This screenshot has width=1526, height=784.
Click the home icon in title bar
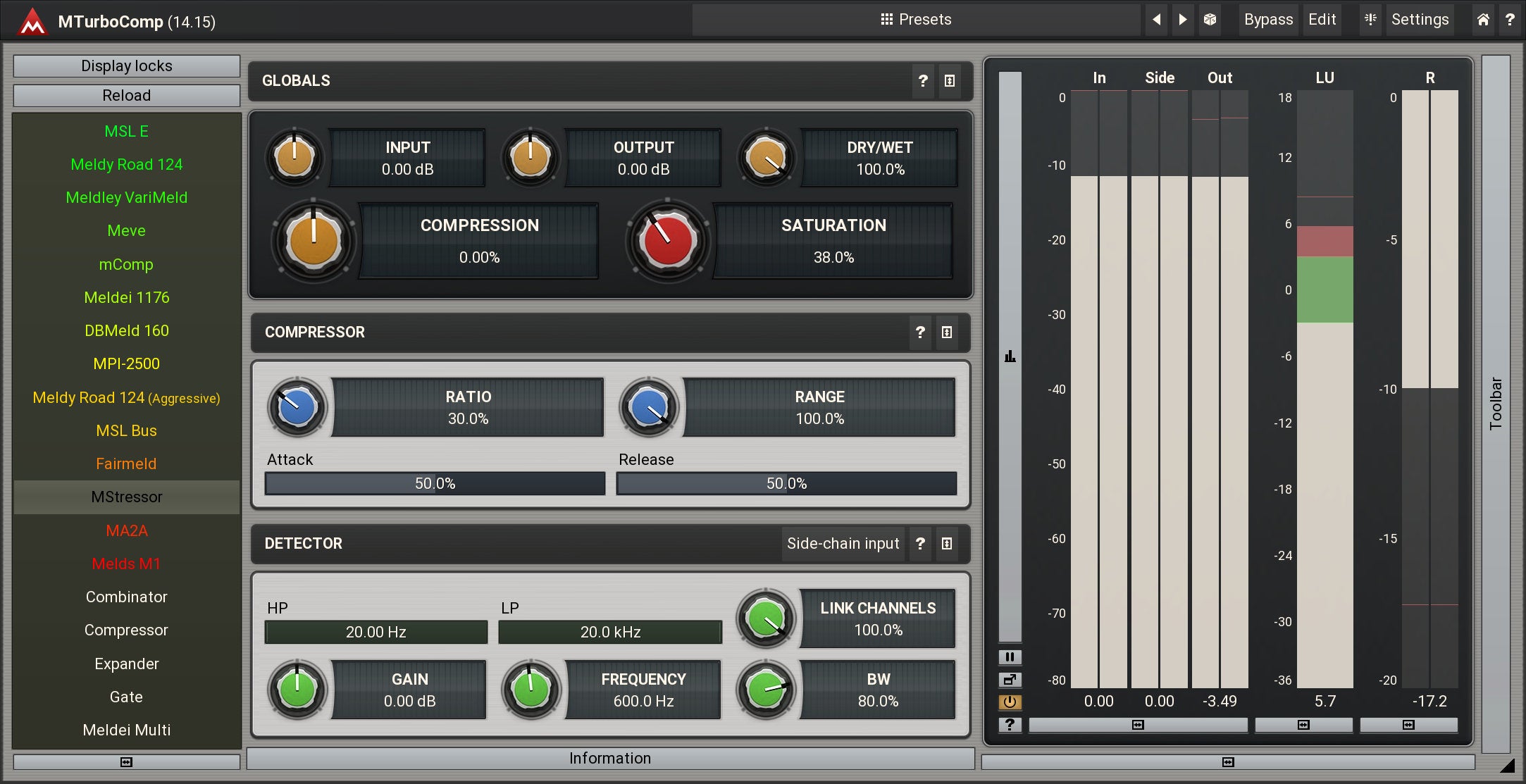coord(1483,20)
